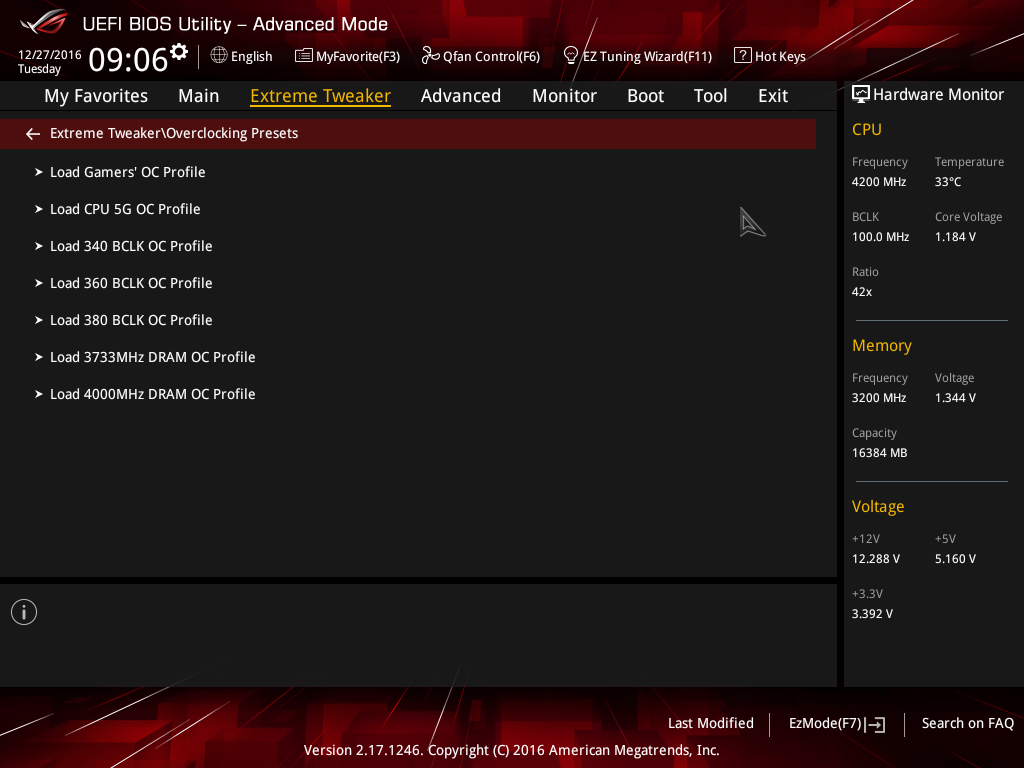The height and width of the screenshot is (768, 1024).
Task: Click the CPU temperature 33°C value
Action: click(x=948, y=182)
